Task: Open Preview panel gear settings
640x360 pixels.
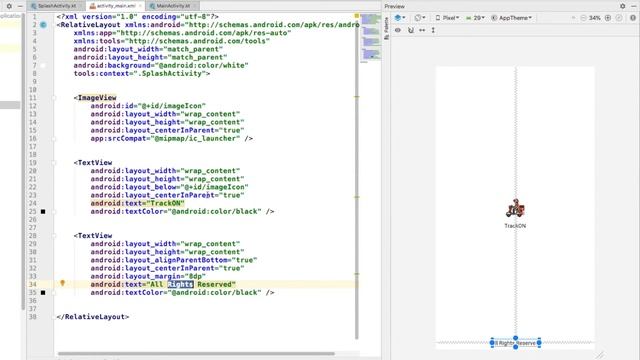Action: click(x=622, y=6)
